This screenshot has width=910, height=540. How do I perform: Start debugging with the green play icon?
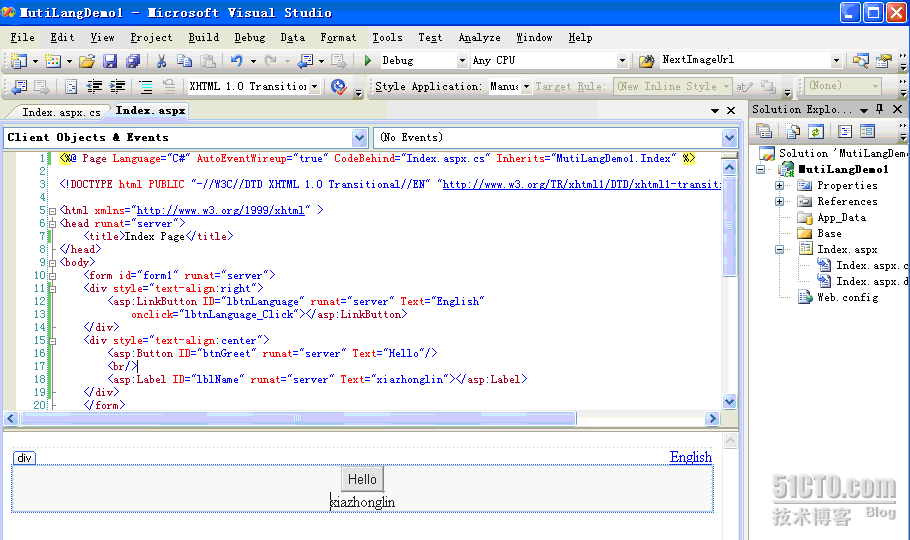[x=367, y=60]
